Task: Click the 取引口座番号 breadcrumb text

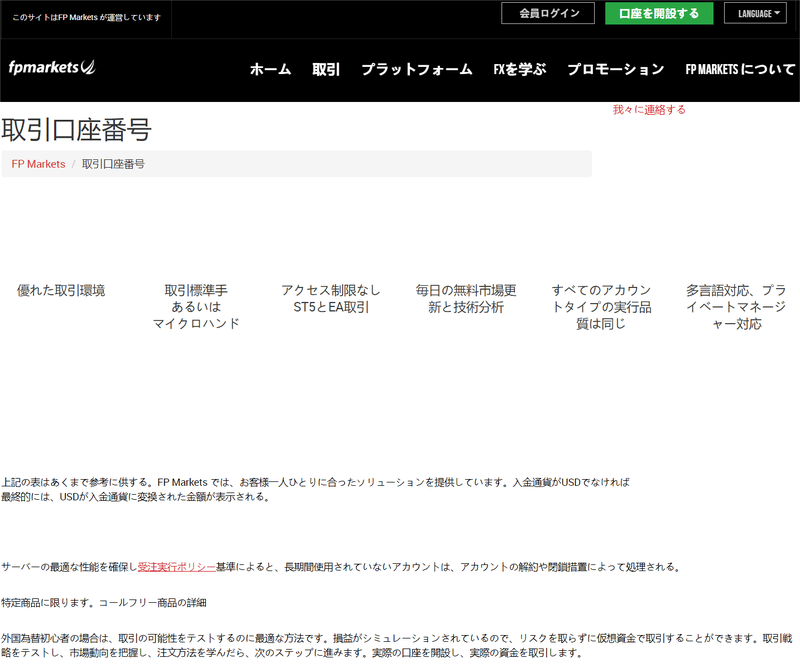Action: 113,164
